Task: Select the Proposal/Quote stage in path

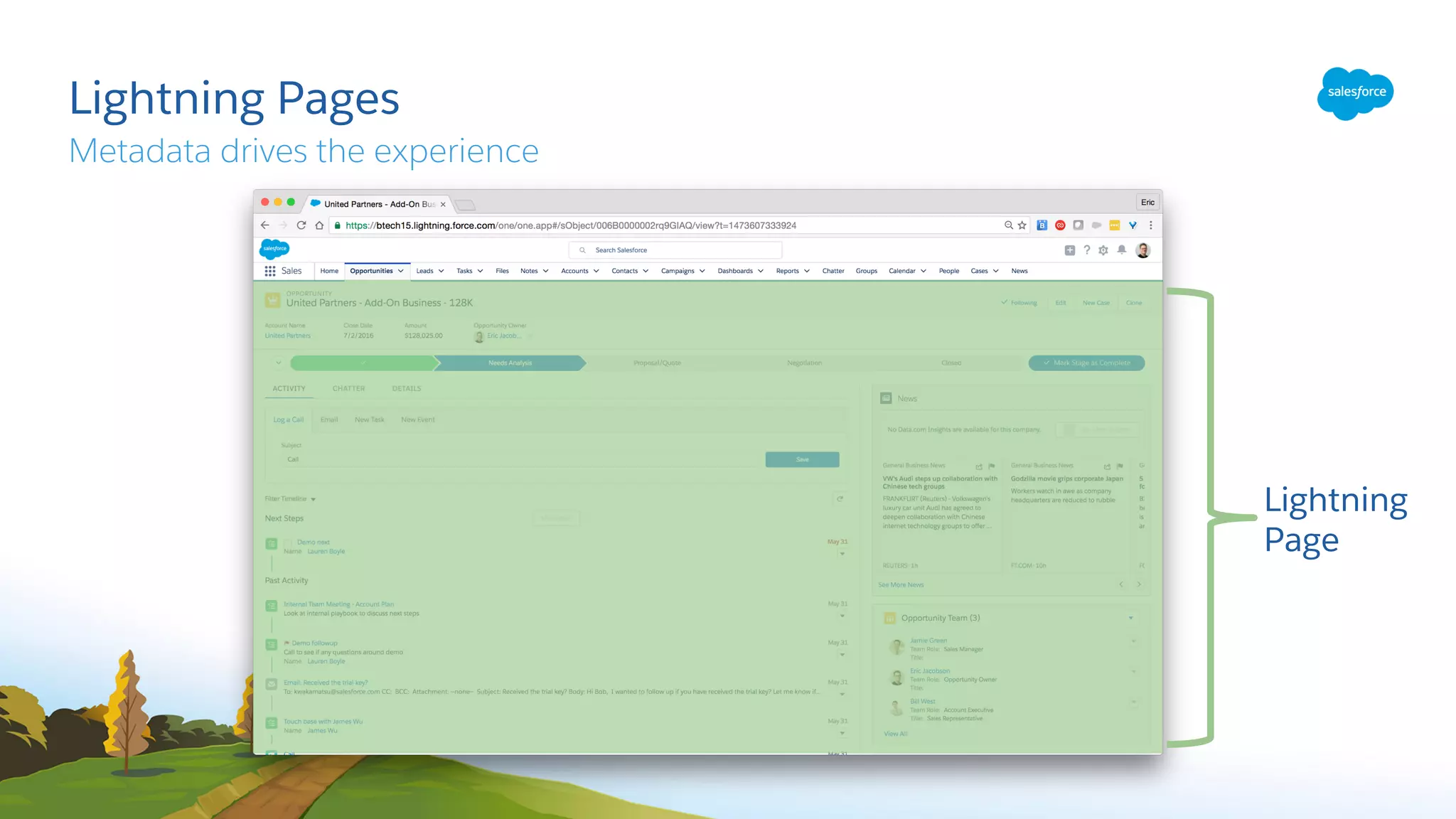Action: pos(657,363)
